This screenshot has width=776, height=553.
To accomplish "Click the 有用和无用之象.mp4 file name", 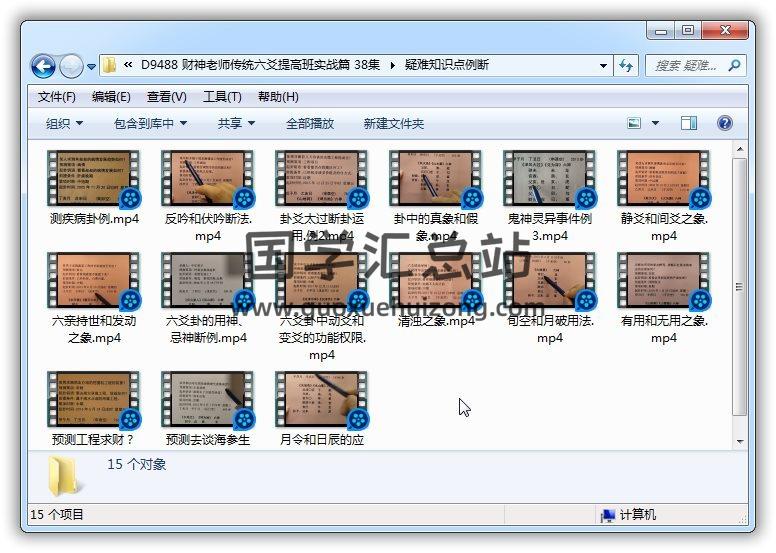I will coord(664,329).
